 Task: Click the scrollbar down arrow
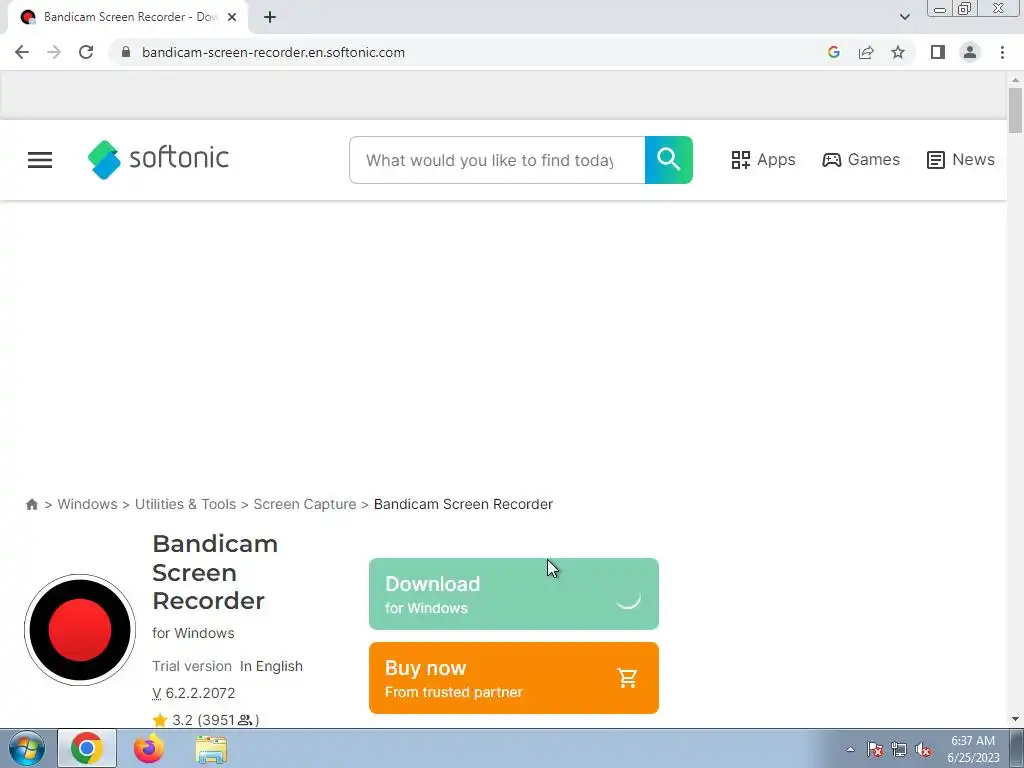tap(1015, 719)
